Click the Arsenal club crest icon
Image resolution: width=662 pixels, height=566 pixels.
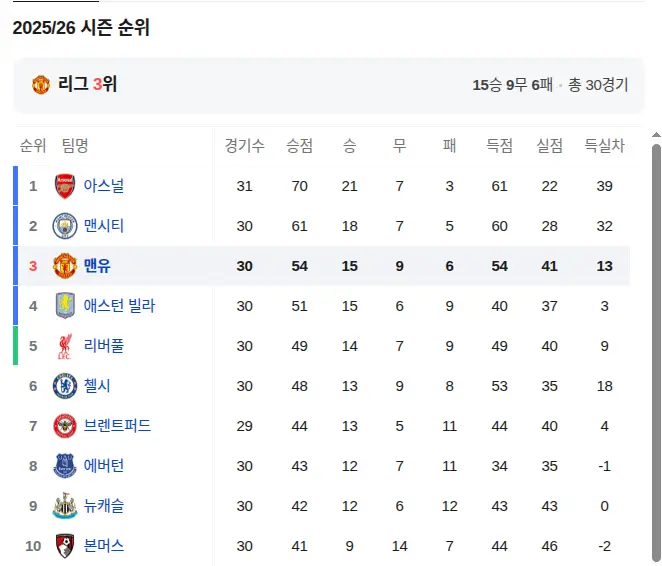point(65,186)
